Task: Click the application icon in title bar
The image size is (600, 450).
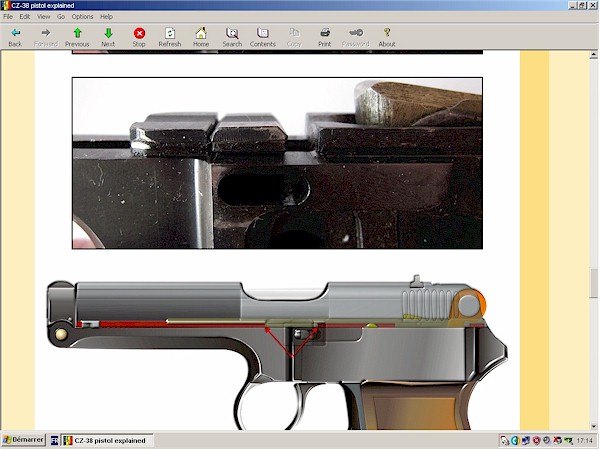Action: [x=5, y=5]
